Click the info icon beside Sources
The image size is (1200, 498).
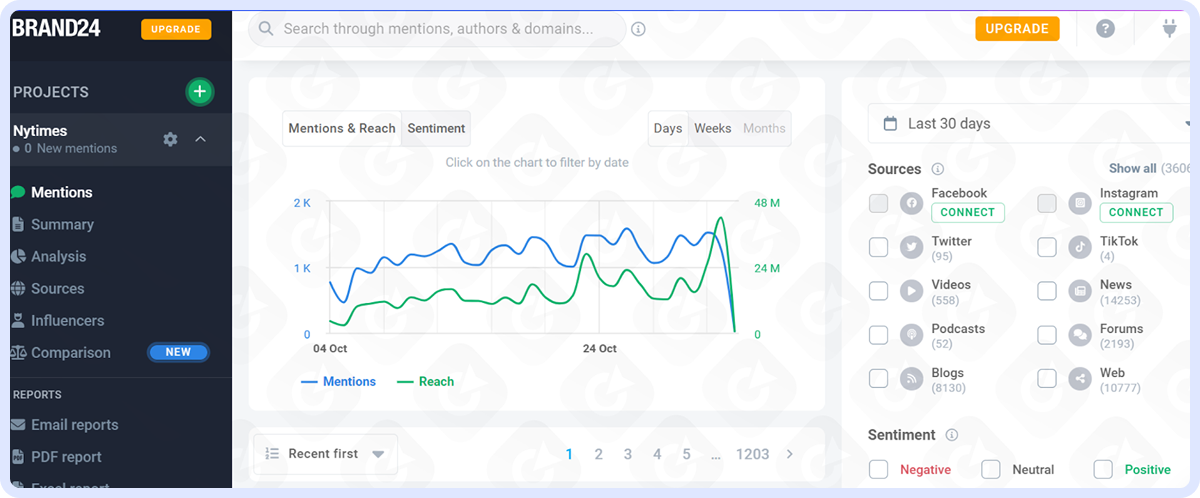coord(937,169)
